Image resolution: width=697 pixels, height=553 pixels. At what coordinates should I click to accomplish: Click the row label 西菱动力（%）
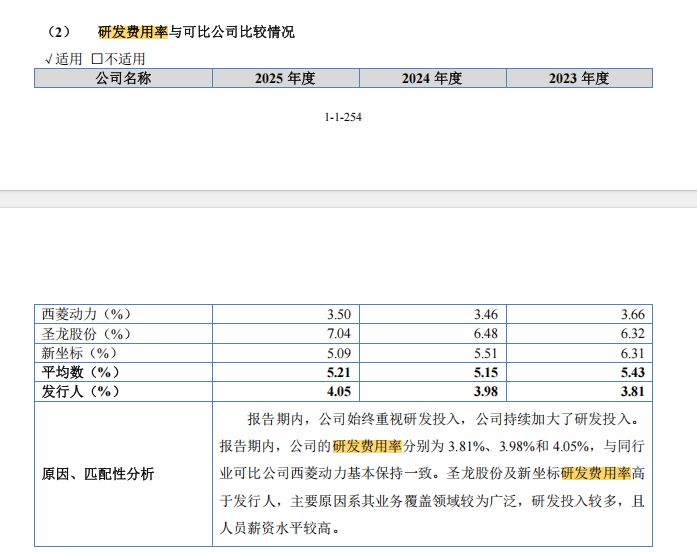86,314
